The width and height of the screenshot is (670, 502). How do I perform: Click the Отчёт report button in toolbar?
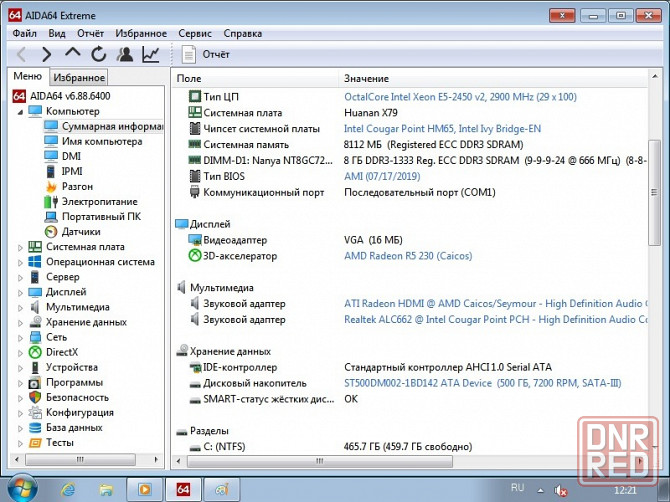(206, 55)
